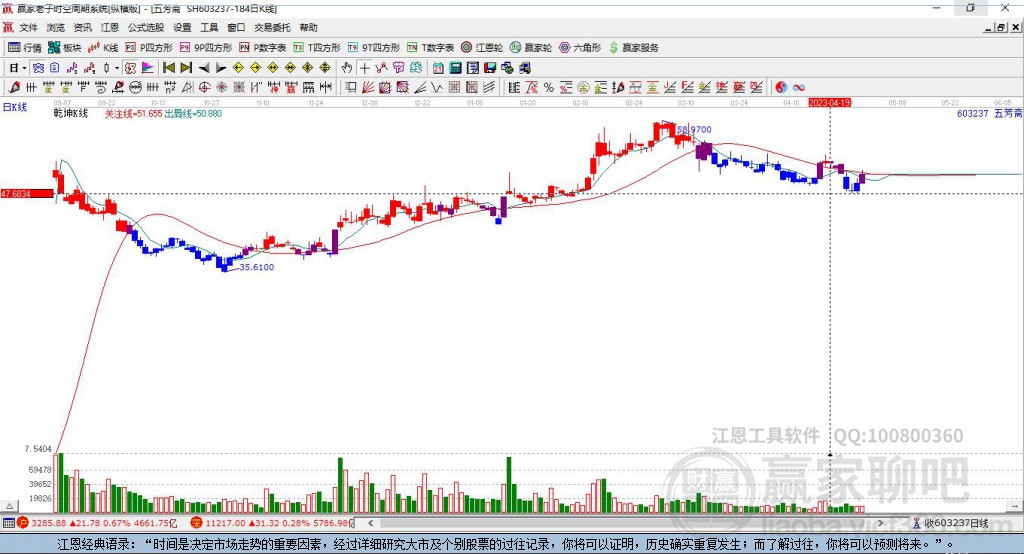Open the 浏览 menu
The image size is (1024, 554).
click(x=56, y=27)
